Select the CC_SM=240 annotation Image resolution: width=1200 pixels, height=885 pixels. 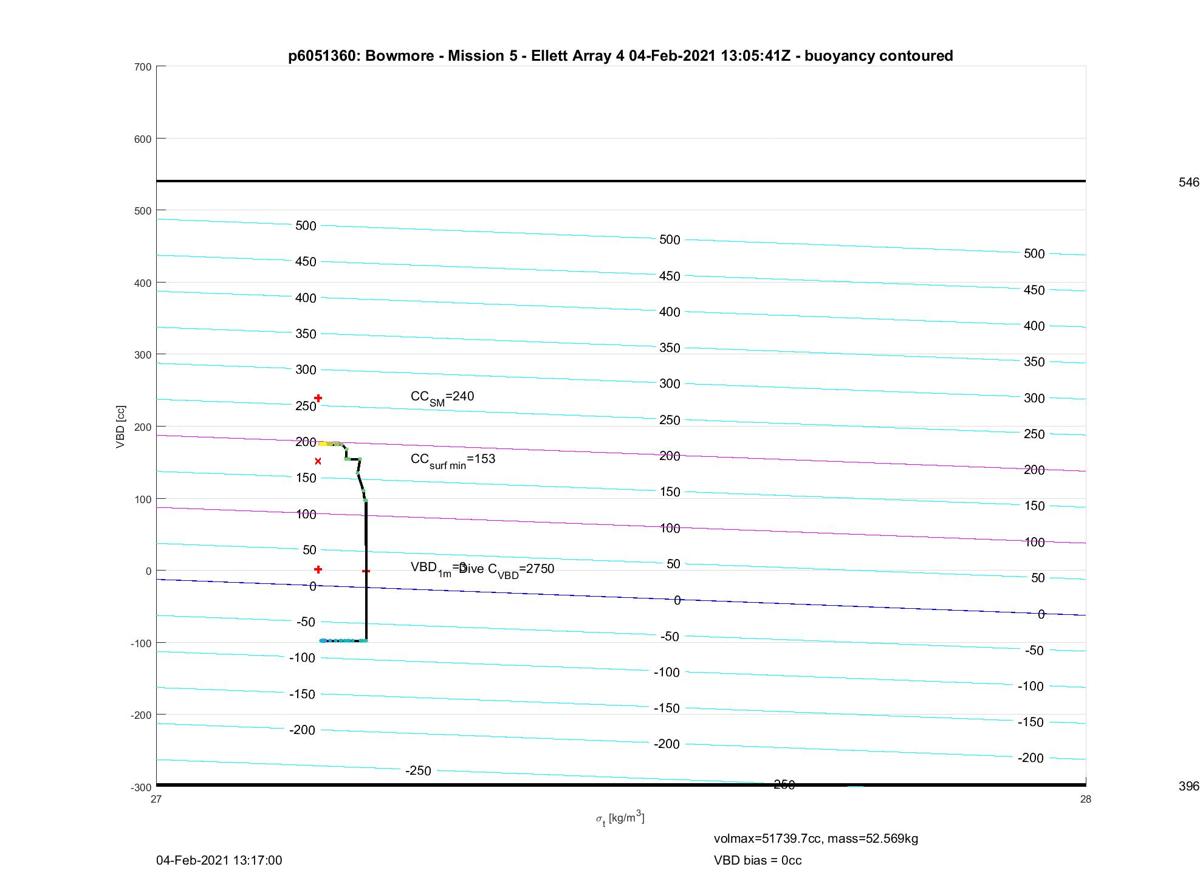click(x=442, y=397)
